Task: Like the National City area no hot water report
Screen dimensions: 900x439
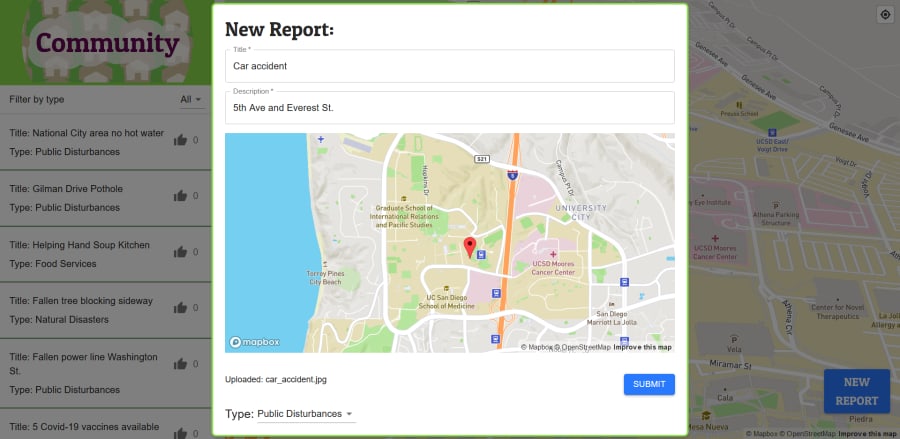Action: coord(180,140)
